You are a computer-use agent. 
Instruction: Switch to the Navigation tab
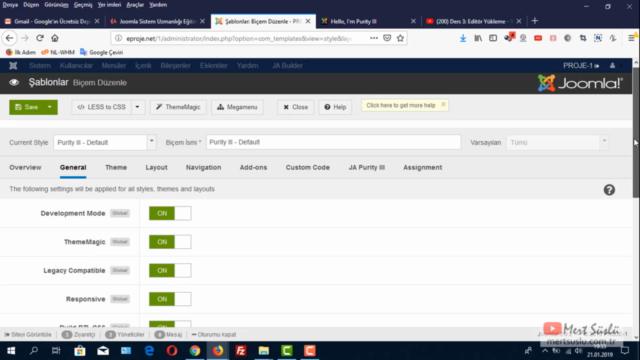203,167
